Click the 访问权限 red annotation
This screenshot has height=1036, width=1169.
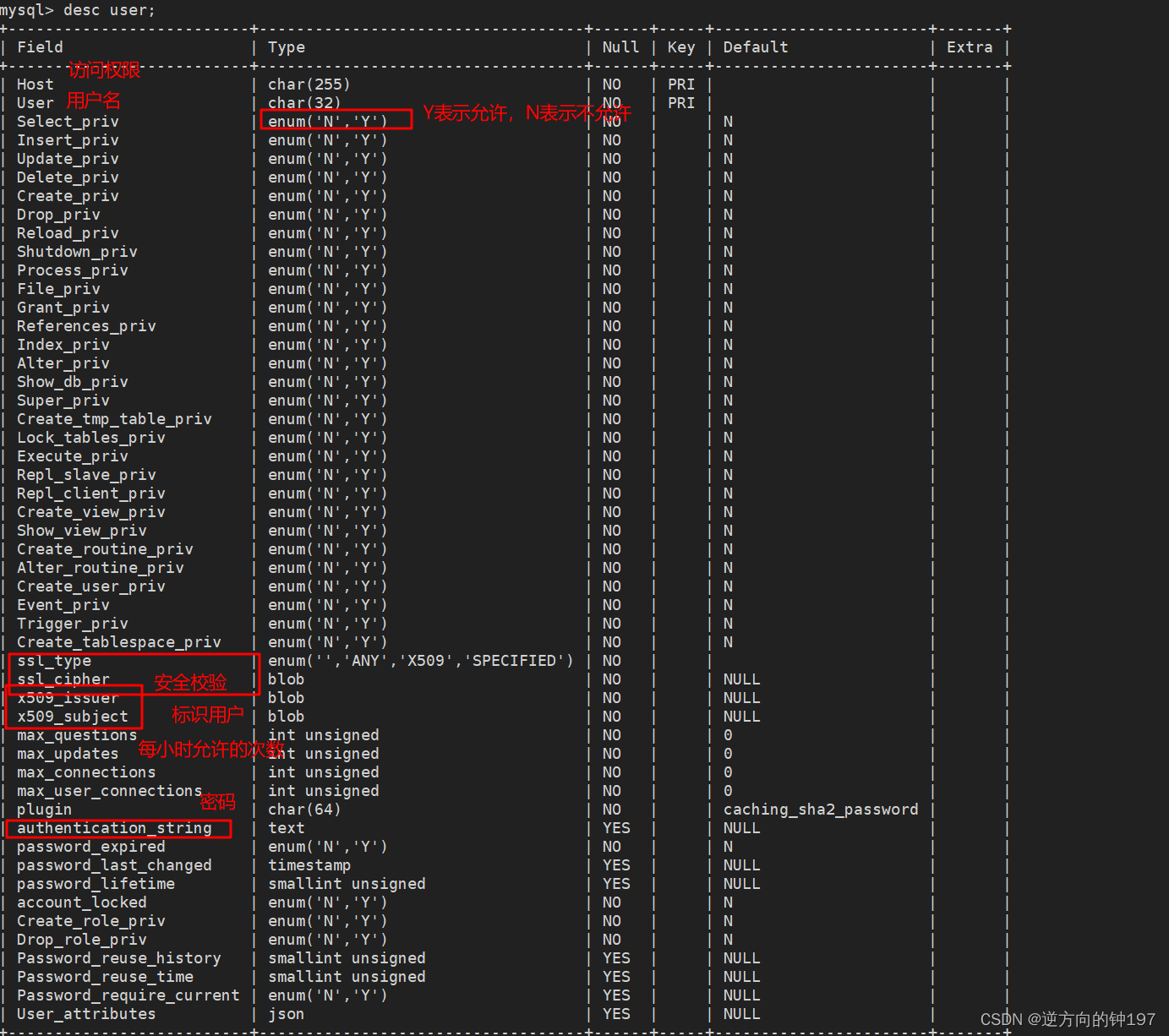click(x=103, y=70)
